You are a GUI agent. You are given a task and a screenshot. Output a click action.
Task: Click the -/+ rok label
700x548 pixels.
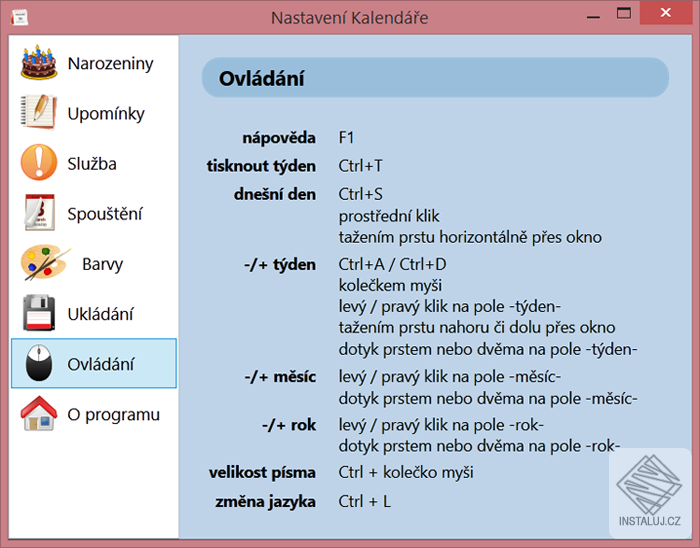pos(289,425)
